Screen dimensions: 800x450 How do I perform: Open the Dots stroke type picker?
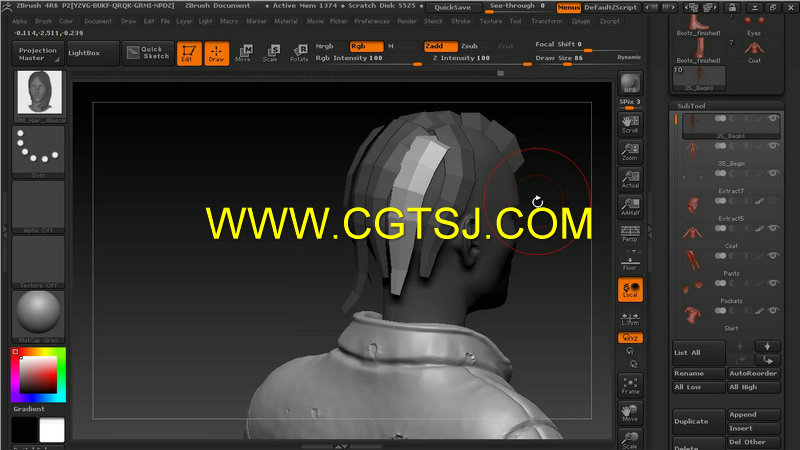[38, 151]
